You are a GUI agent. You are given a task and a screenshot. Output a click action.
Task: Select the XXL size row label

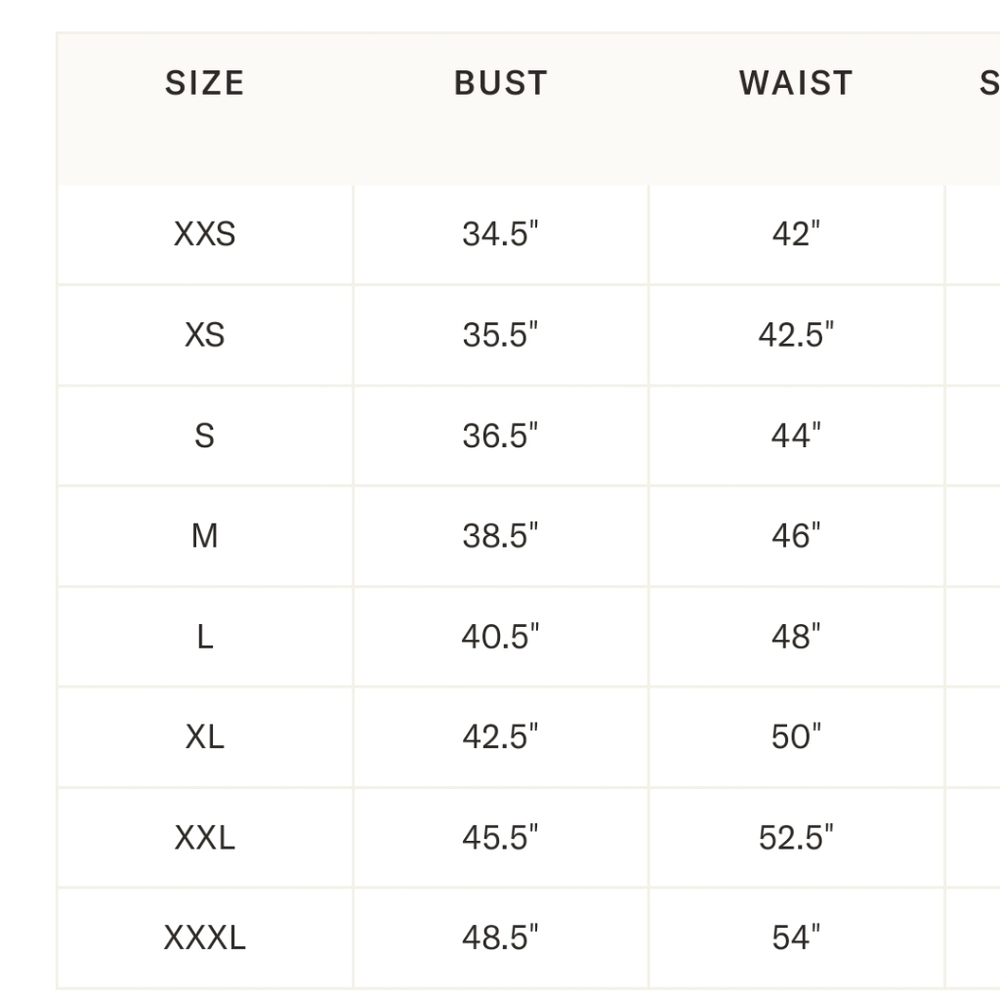point(205,837)
